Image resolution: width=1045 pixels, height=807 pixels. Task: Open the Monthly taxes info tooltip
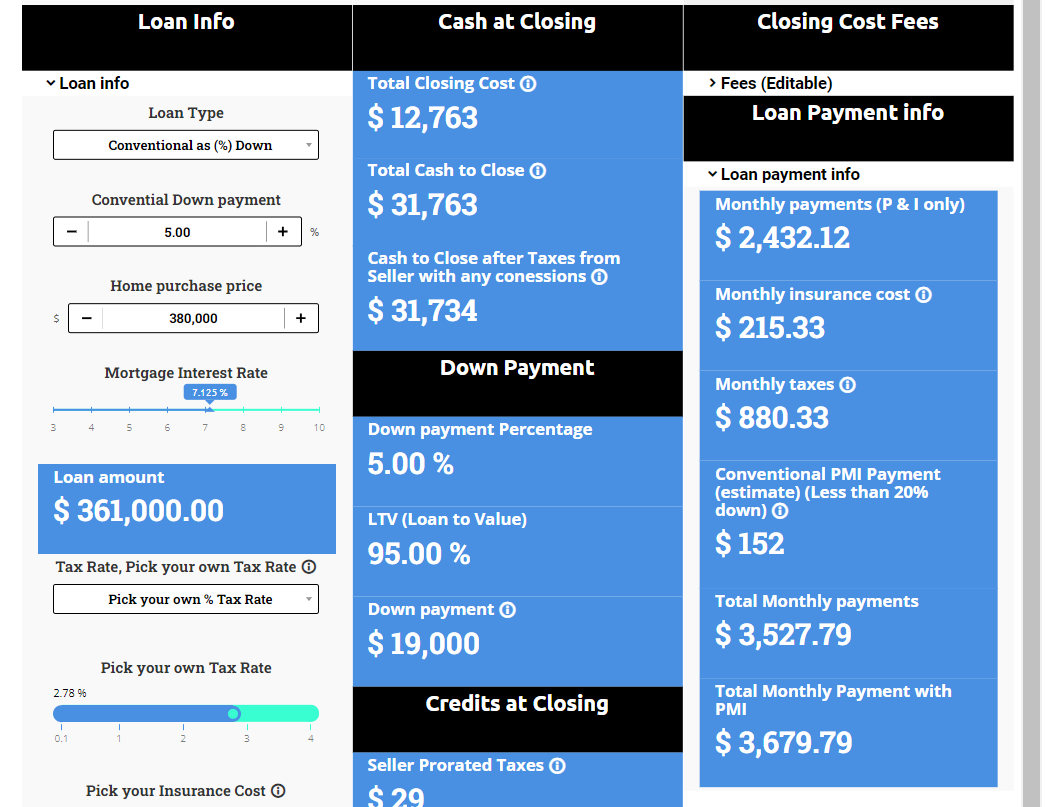click(848, 384)
